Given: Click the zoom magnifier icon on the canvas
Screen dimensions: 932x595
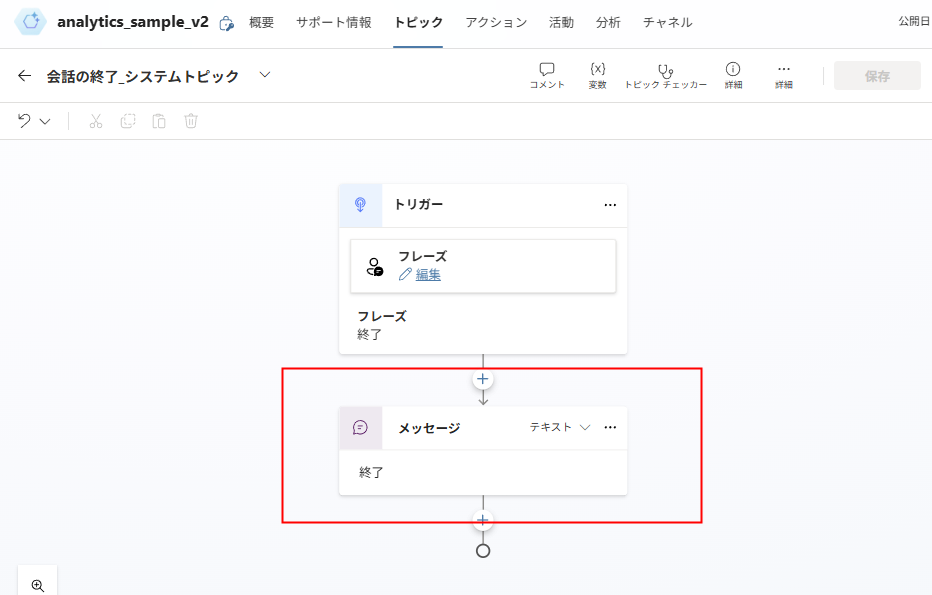Looking at the screenshot, I should point(38,585).
